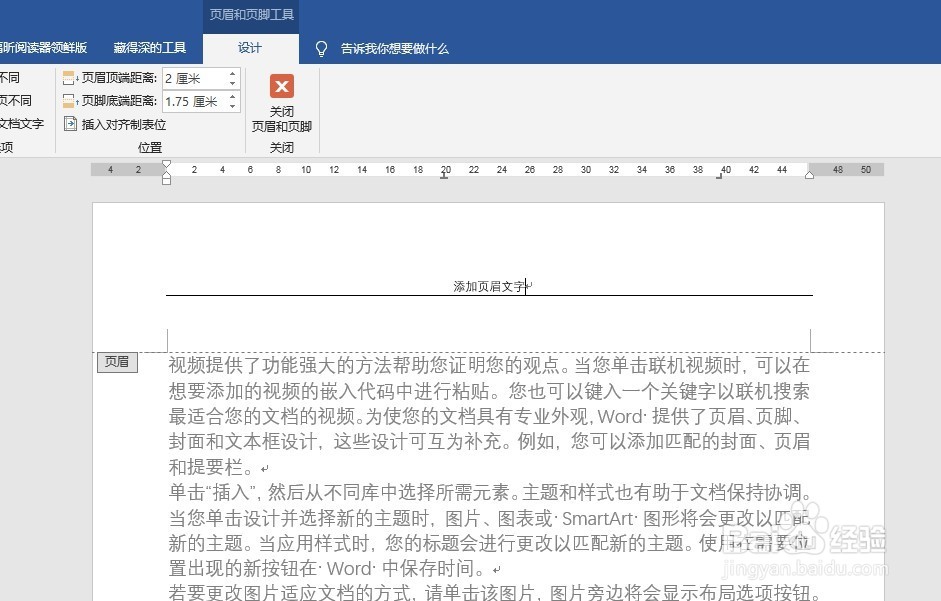This screenshot has height=601, width=941.
Task: Open the 藏得深的工具 tab
Action: coord(150,48)
